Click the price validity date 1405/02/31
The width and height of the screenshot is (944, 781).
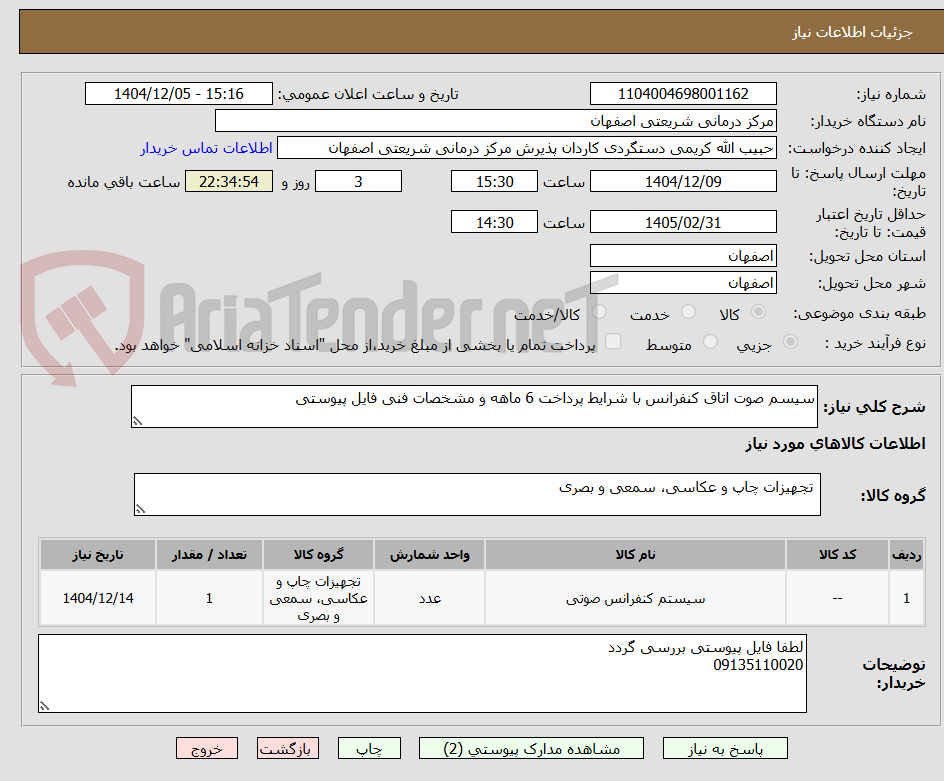pos(683,222)
